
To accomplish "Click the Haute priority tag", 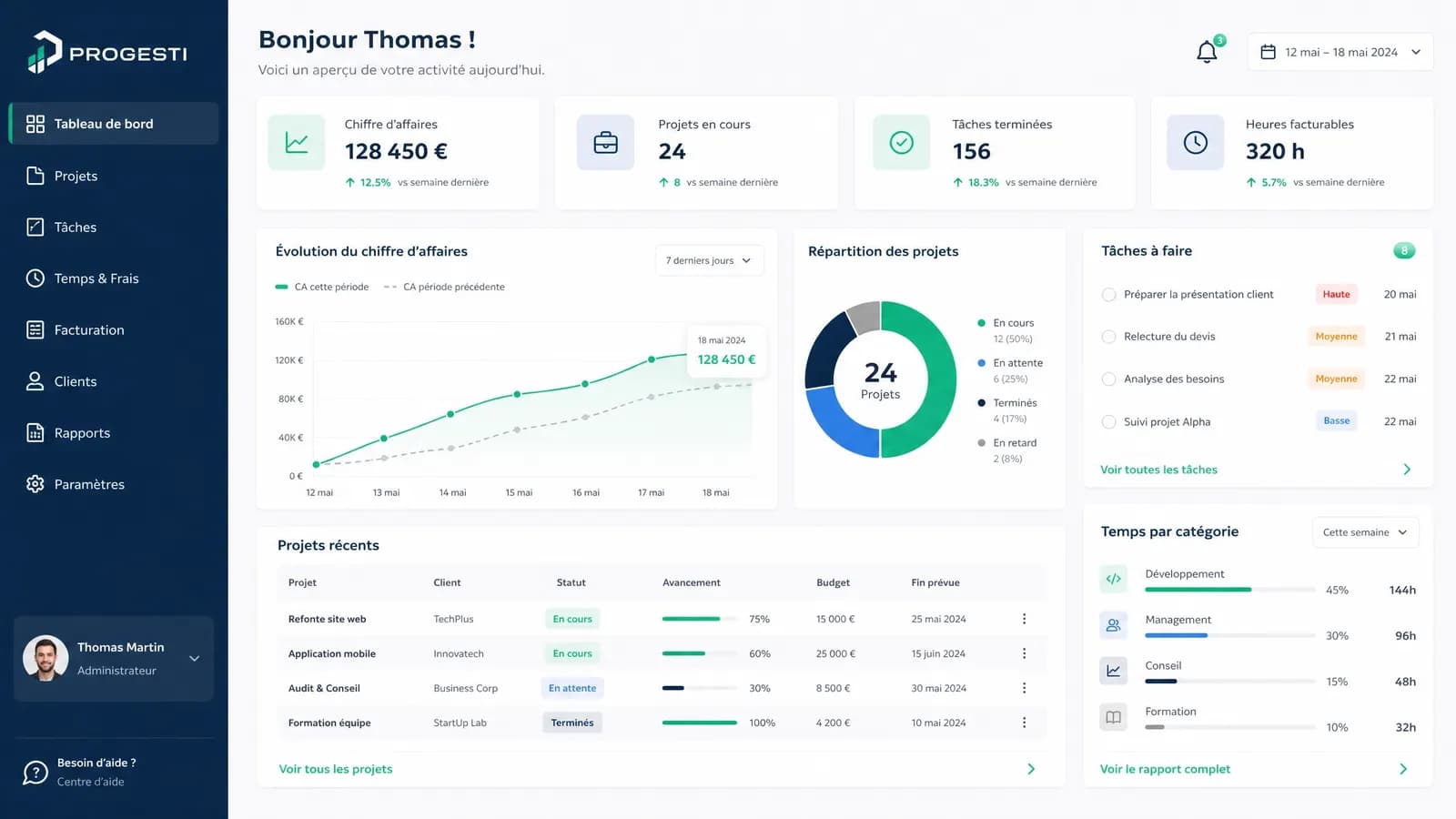I will point(1336,294).
